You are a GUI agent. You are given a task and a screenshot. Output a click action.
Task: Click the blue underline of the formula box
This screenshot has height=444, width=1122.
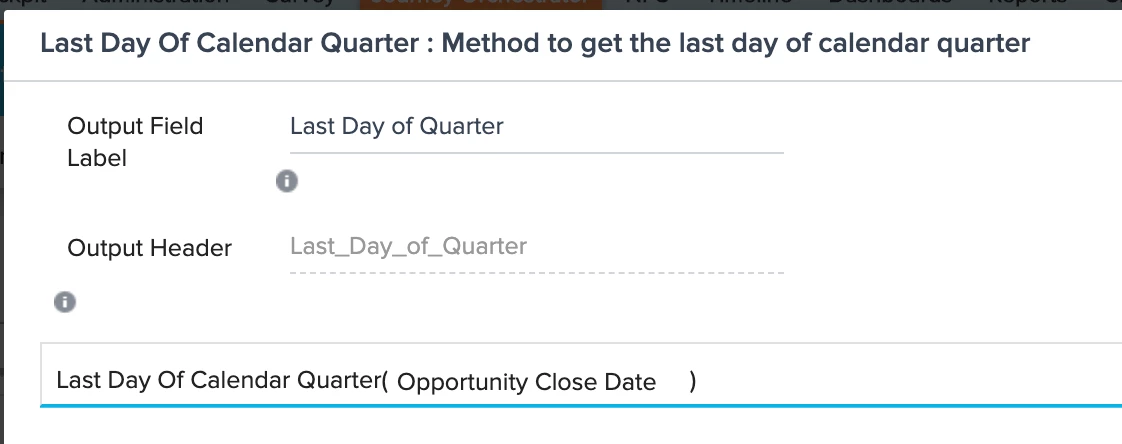coord(581,405)
